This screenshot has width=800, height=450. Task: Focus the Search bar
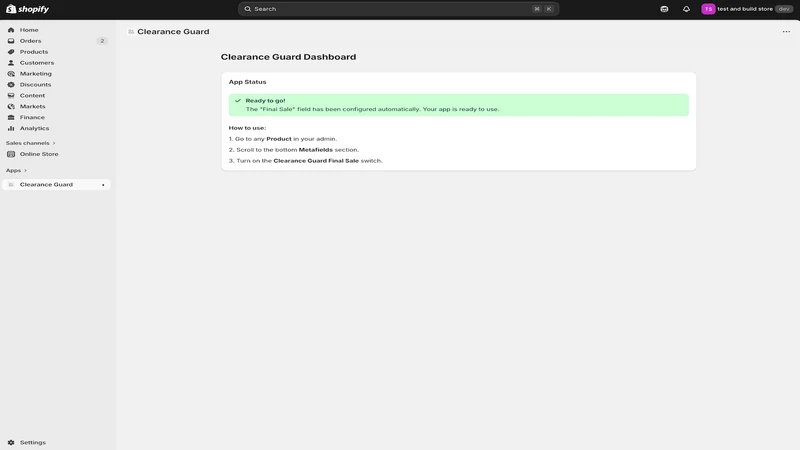click(398, 9)
